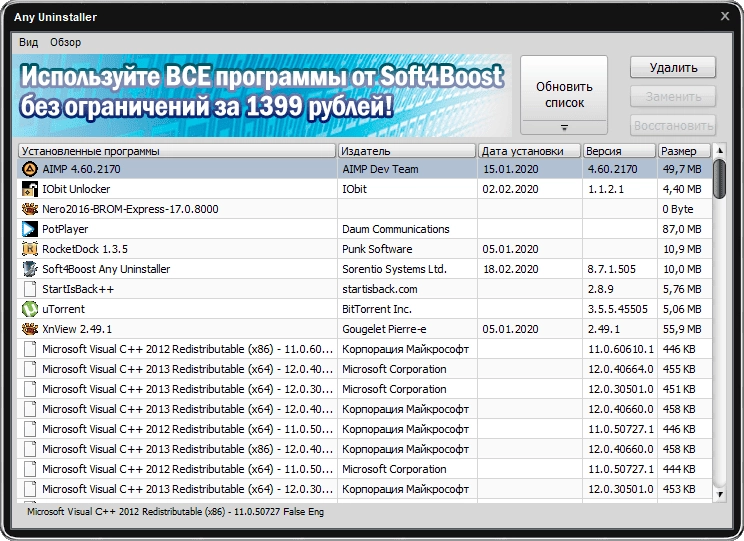
Task: Click the Soft4Boost Any Uninstaller icon
Action: point(30,269)
